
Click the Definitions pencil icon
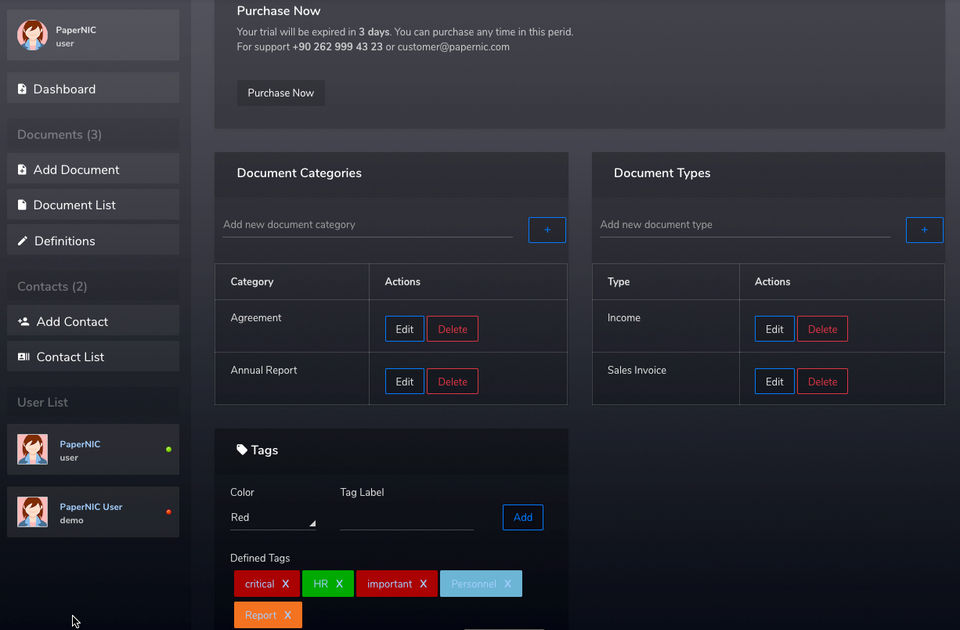[x=22, y=241]
